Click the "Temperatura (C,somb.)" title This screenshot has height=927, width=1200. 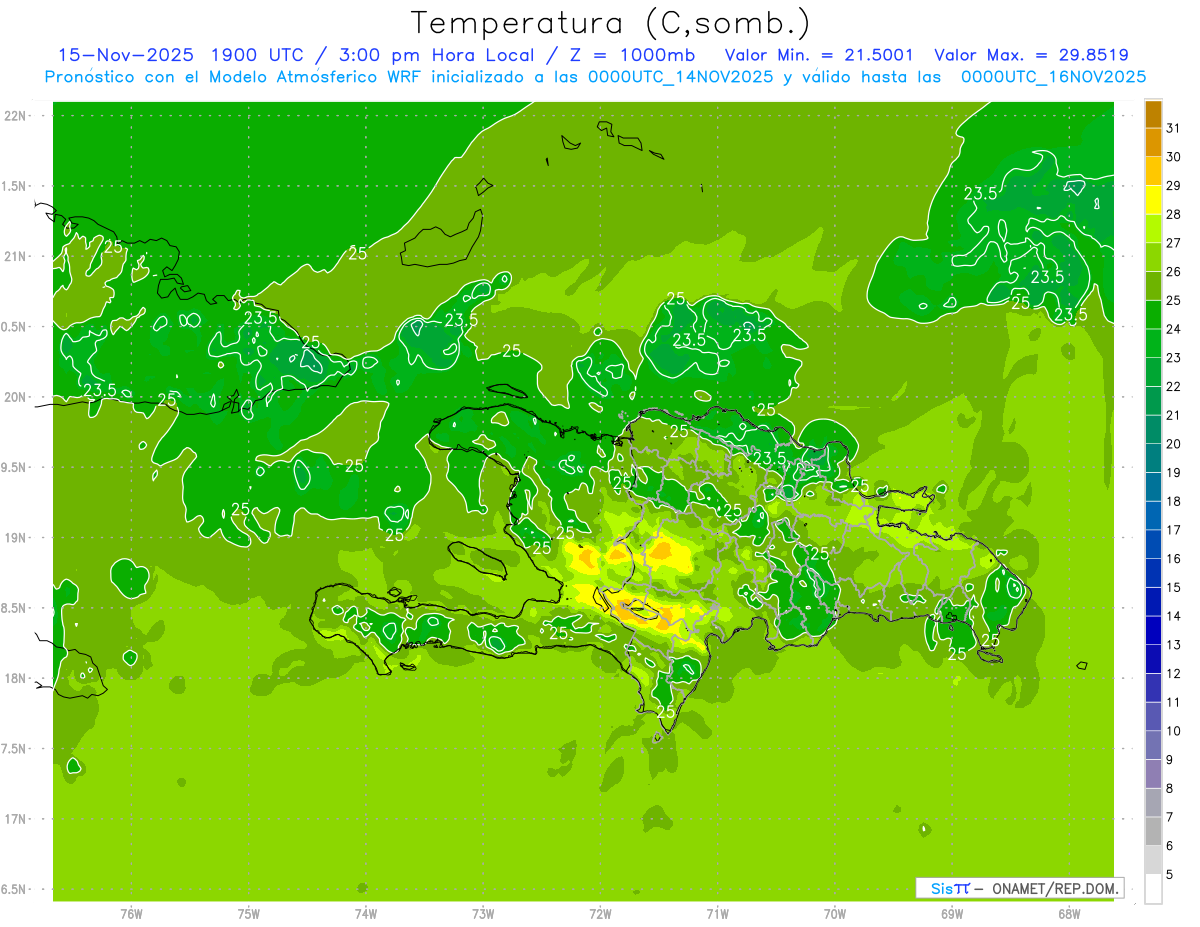(x=610, y=23)
